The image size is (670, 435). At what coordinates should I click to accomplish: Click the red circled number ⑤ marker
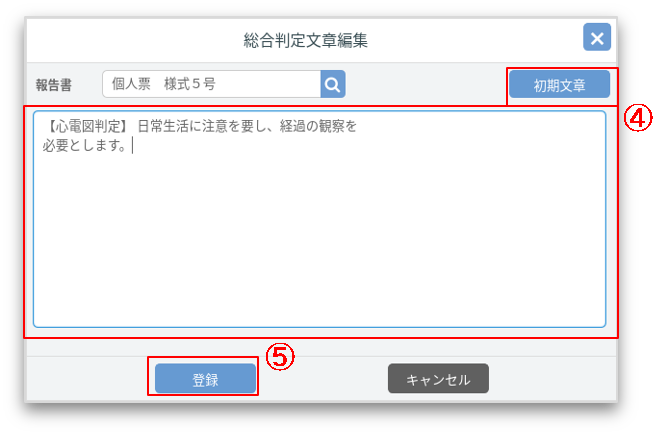click(x=280, y=357)
